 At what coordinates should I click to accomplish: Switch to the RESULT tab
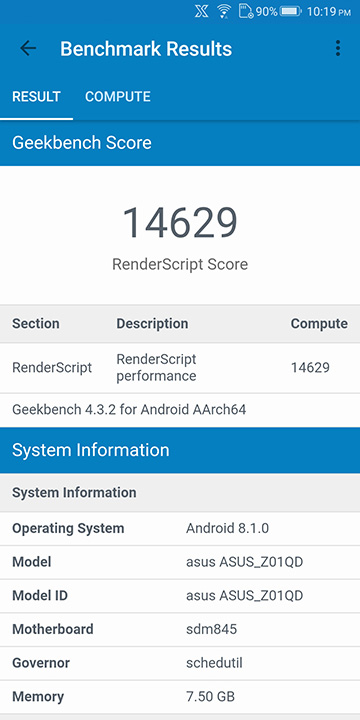(x=36, y=96)
